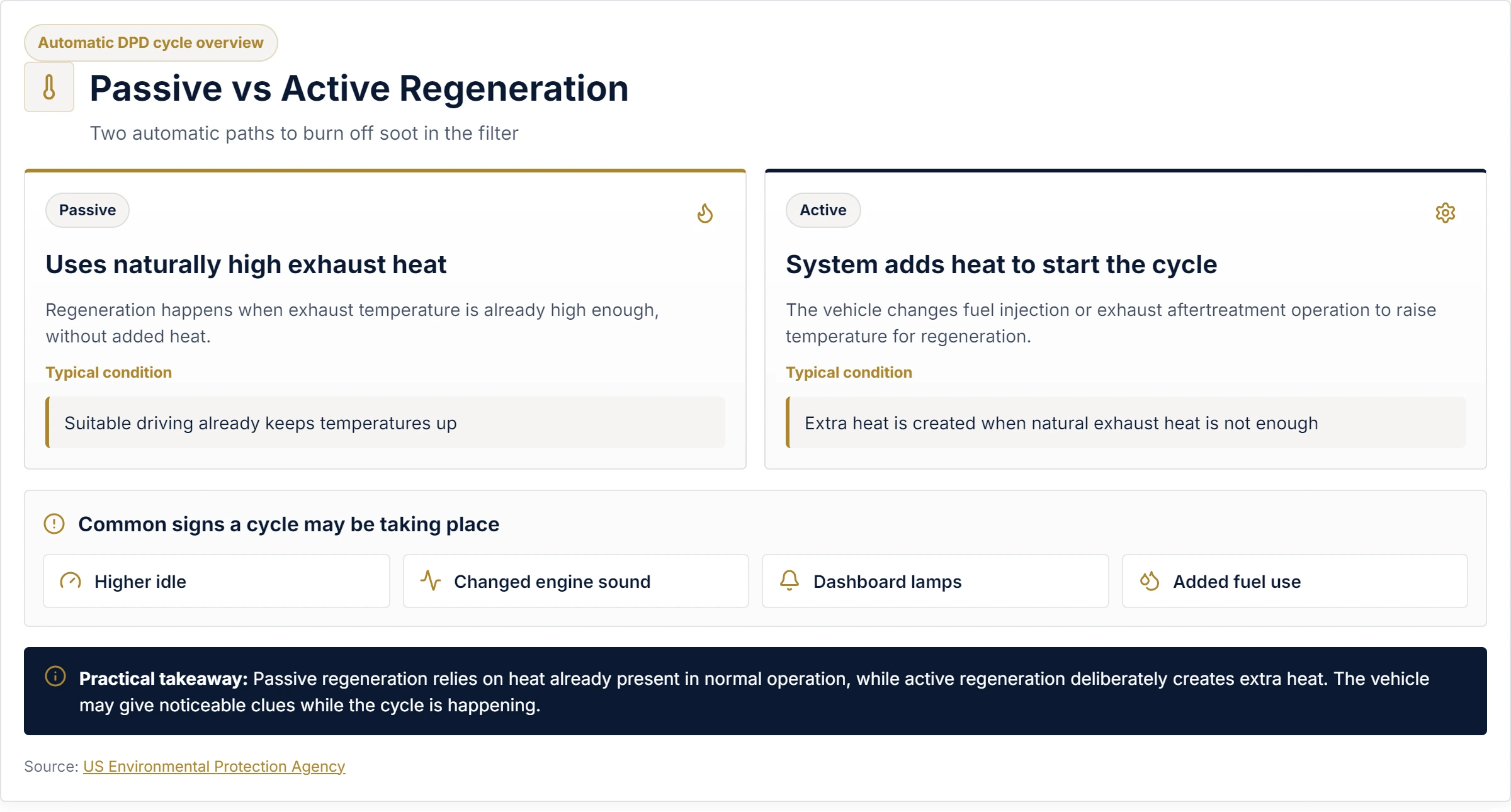The image size is (1511, 812).
Task: Select the Active pill label
Action: click(823, 210)
